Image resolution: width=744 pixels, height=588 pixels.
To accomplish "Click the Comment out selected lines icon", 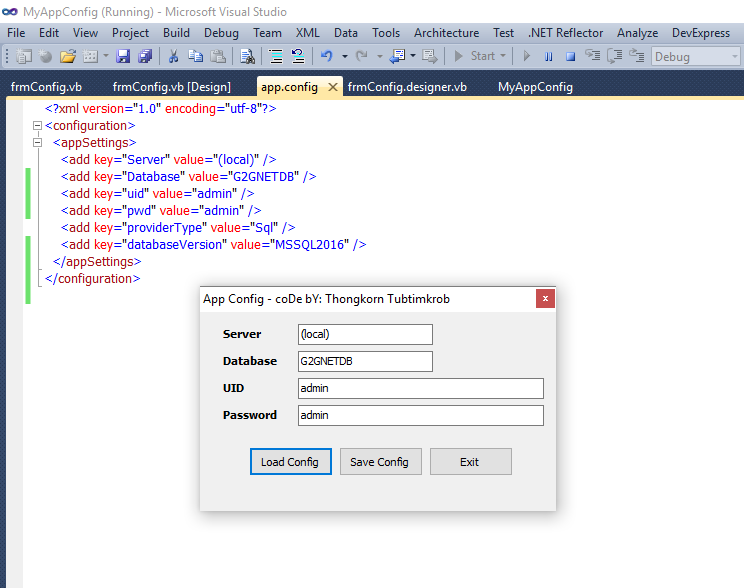I will 276,56.
